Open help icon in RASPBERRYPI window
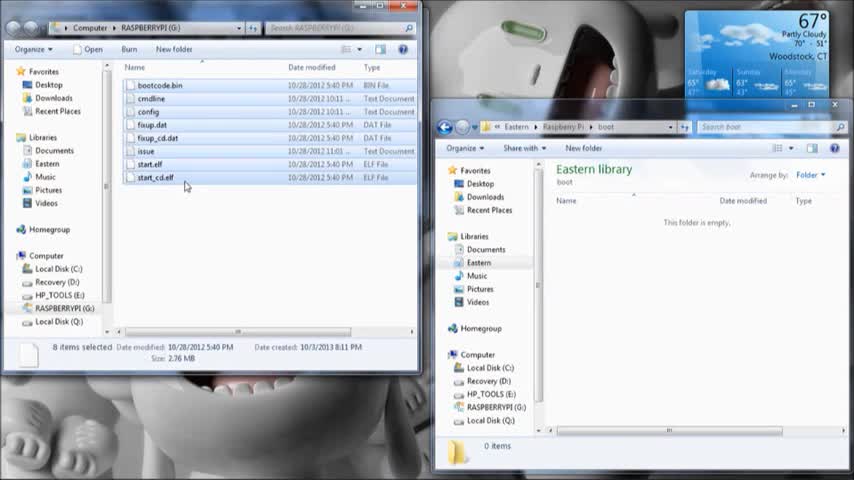Screen dimensions: 854x480 pyautogui.click(x=403, y=50)
